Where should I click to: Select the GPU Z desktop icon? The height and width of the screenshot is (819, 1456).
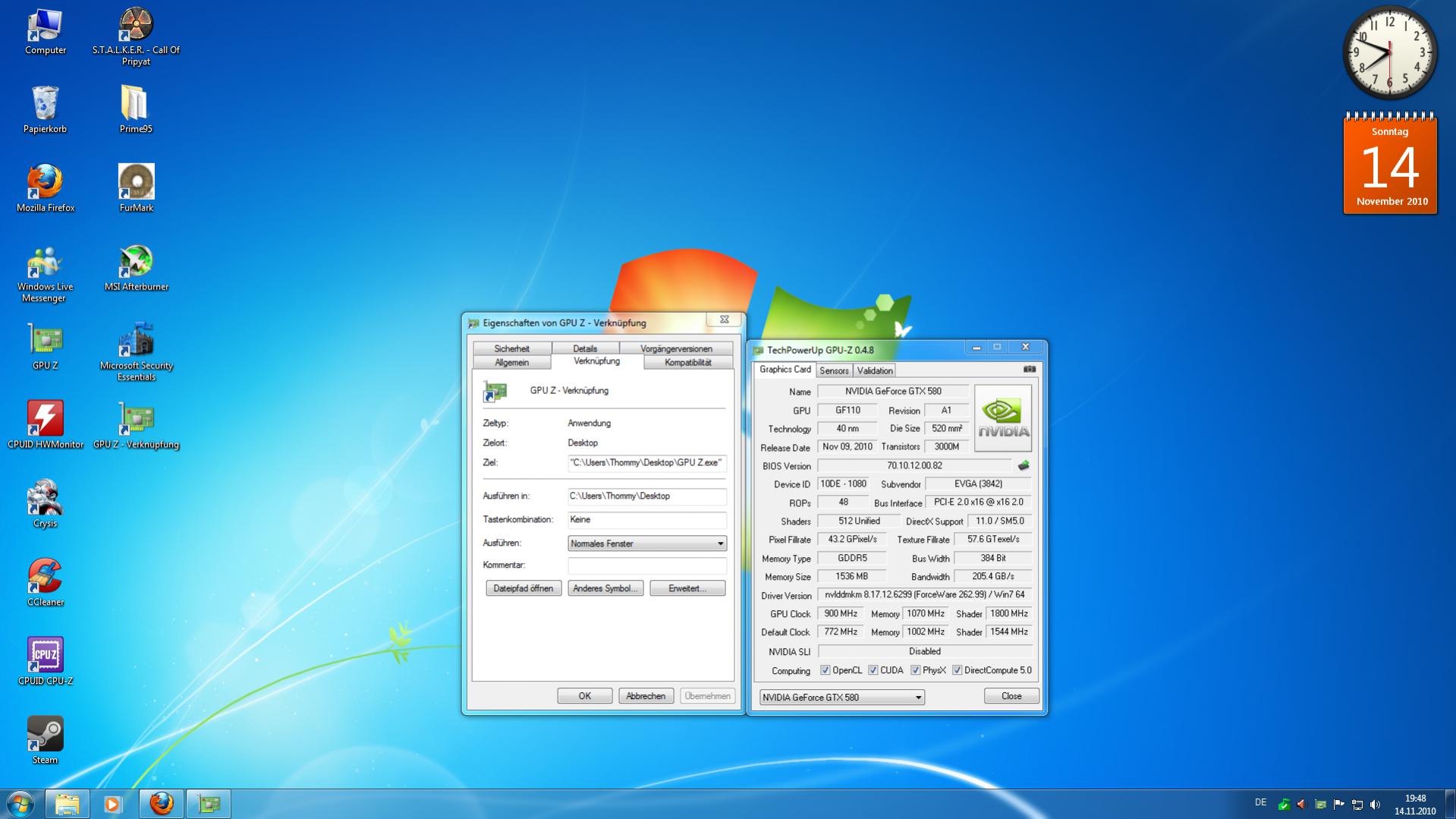click(x=45, y=347)
